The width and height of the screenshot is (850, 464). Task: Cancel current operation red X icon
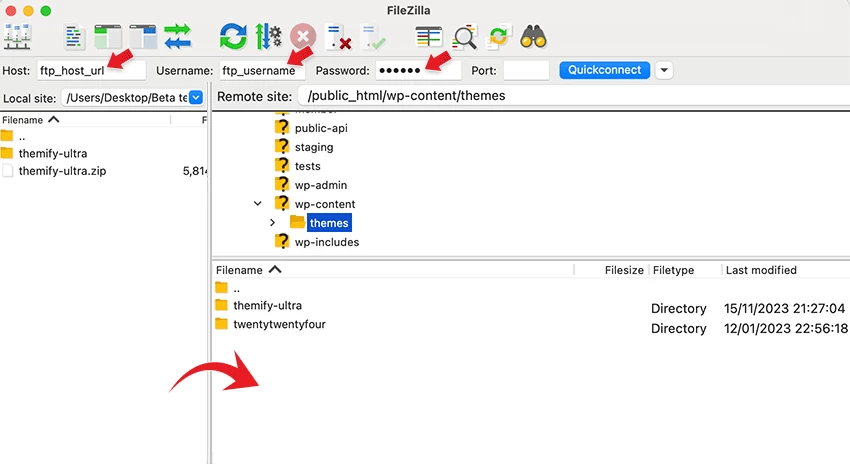302,37
